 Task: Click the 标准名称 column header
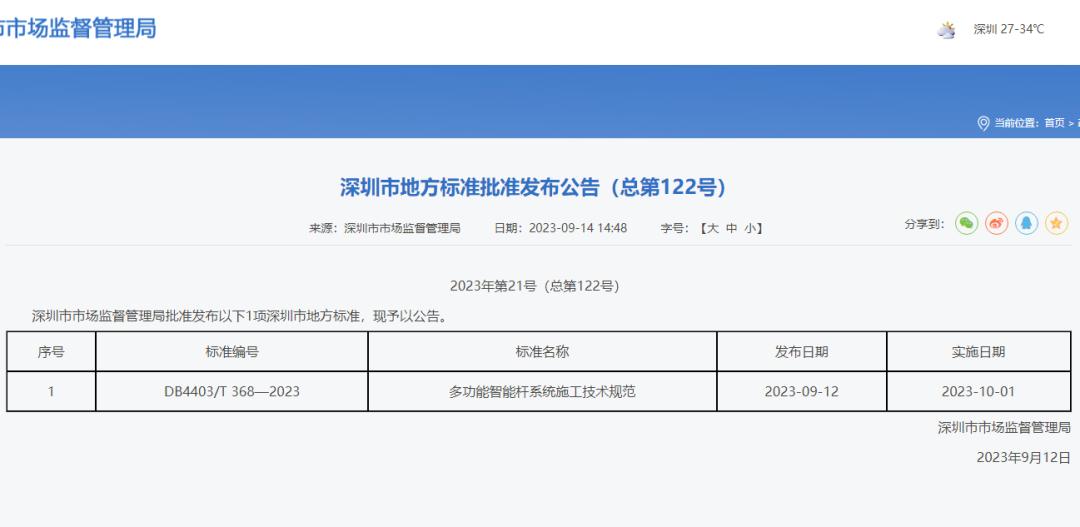pos(542,352)
